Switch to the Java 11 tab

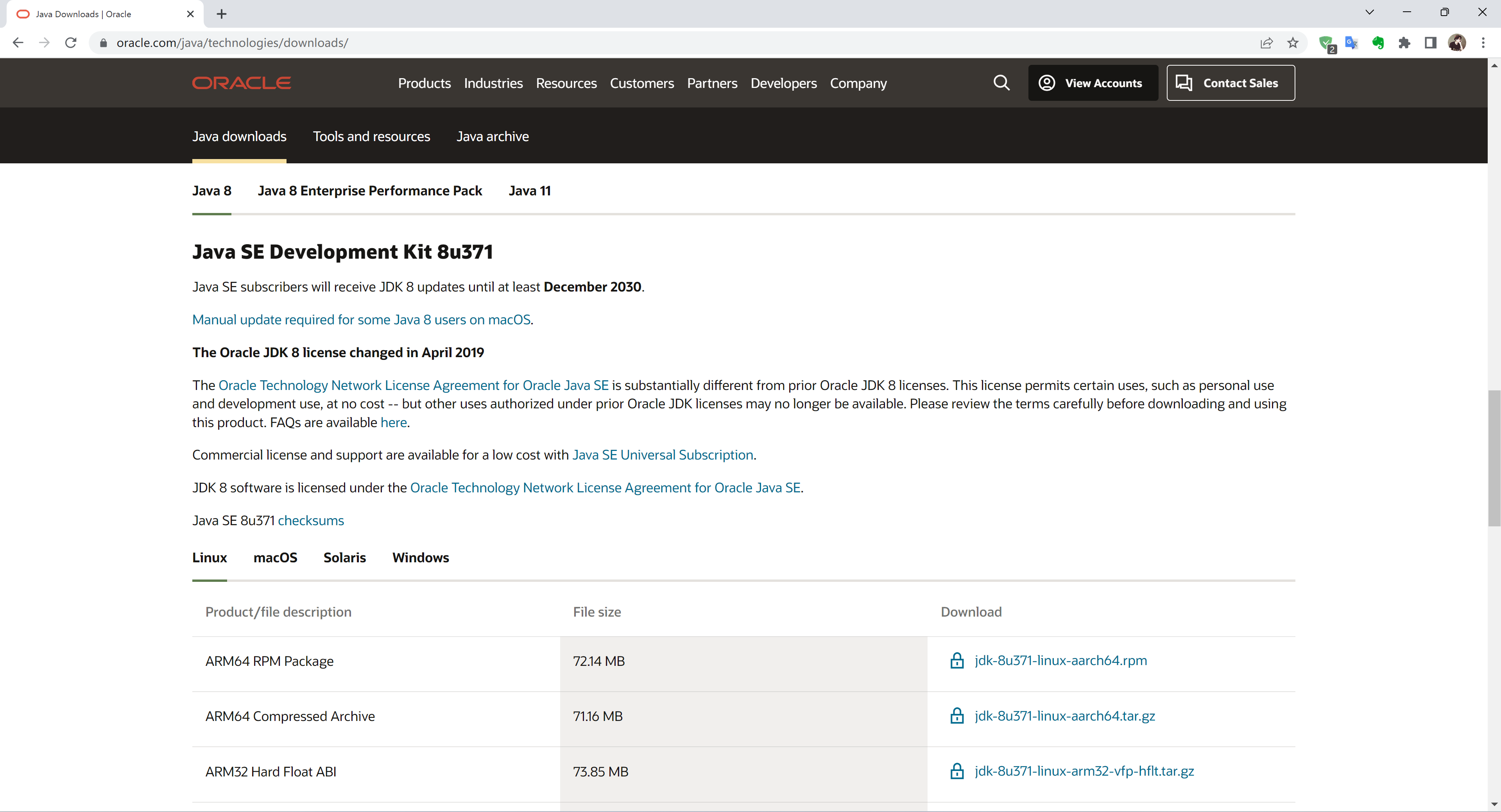[x=529, y=191]
